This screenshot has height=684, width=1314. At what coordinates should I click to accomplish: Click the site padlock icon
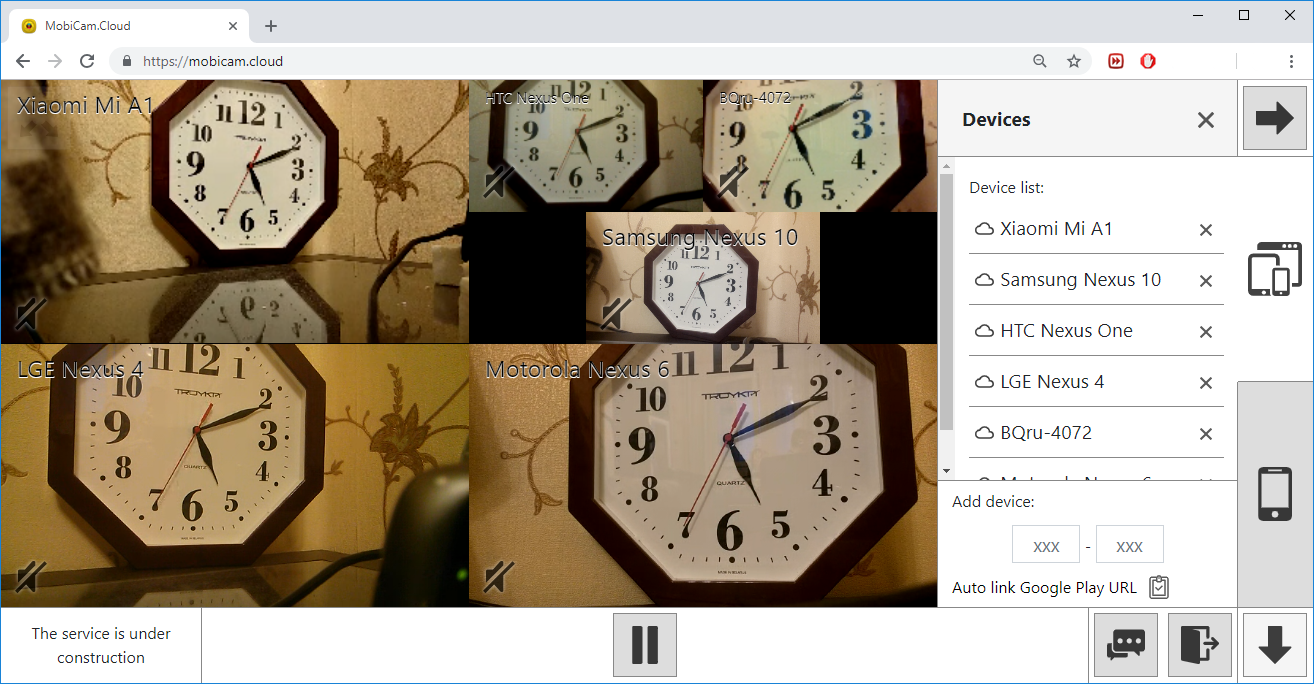[x=126, y=61]
